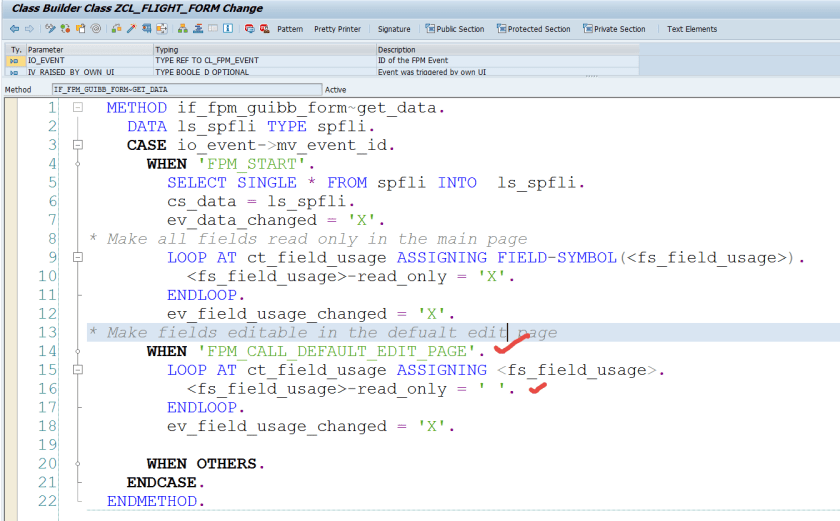Viewport: 840px width, 521px height.
Task: Run Pretty Printer on the code
Action: point(337,29)
